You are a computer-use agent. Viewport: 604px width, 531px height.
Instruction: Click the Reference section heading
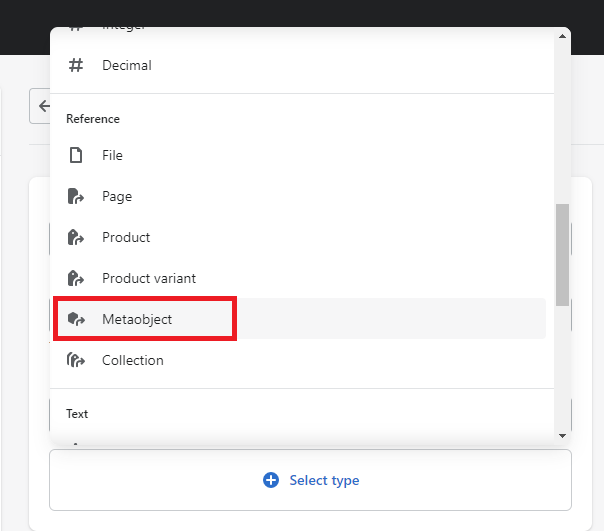point(93,119)
